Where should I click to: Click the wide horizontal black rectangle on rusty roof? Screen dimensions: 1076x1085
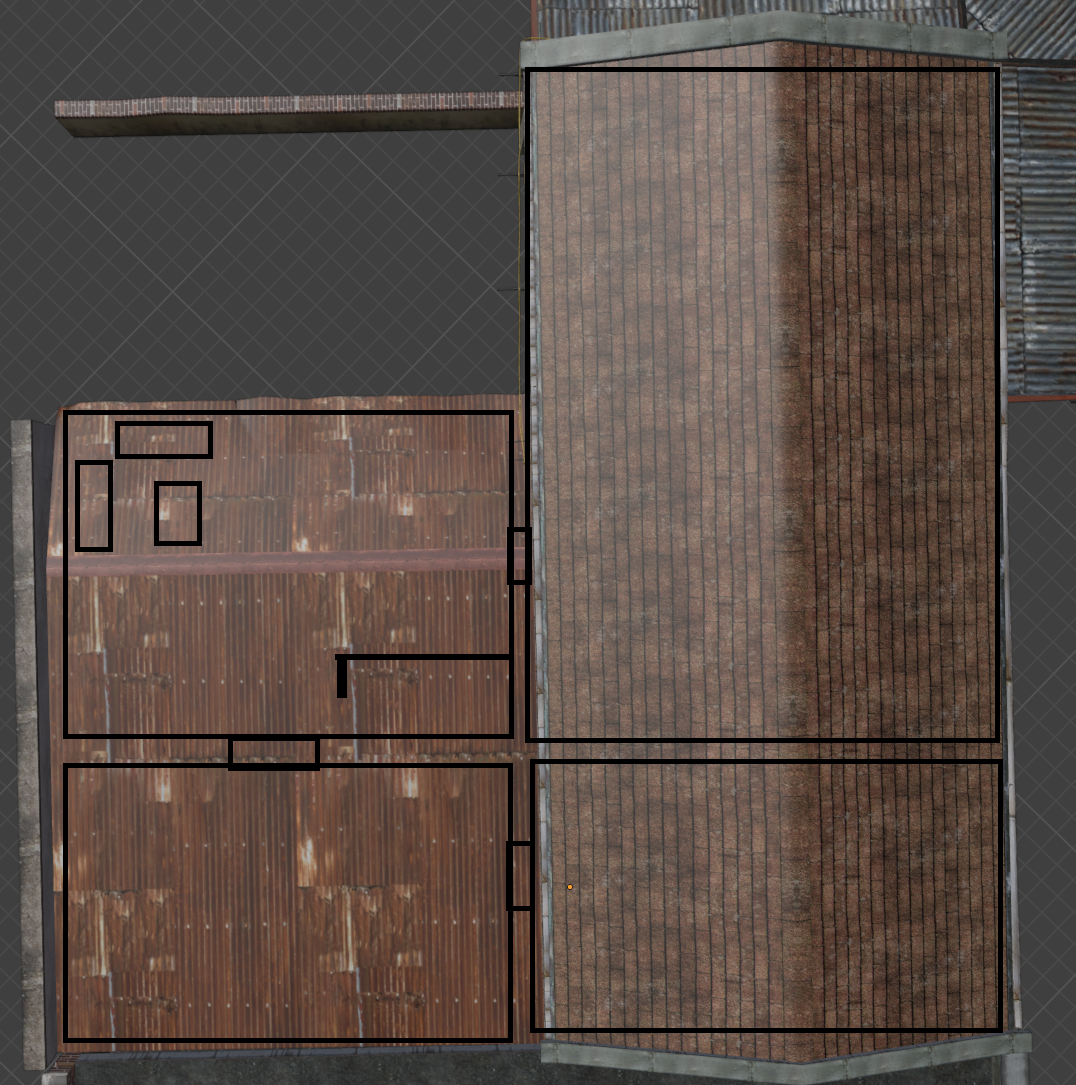click(164, 440)
